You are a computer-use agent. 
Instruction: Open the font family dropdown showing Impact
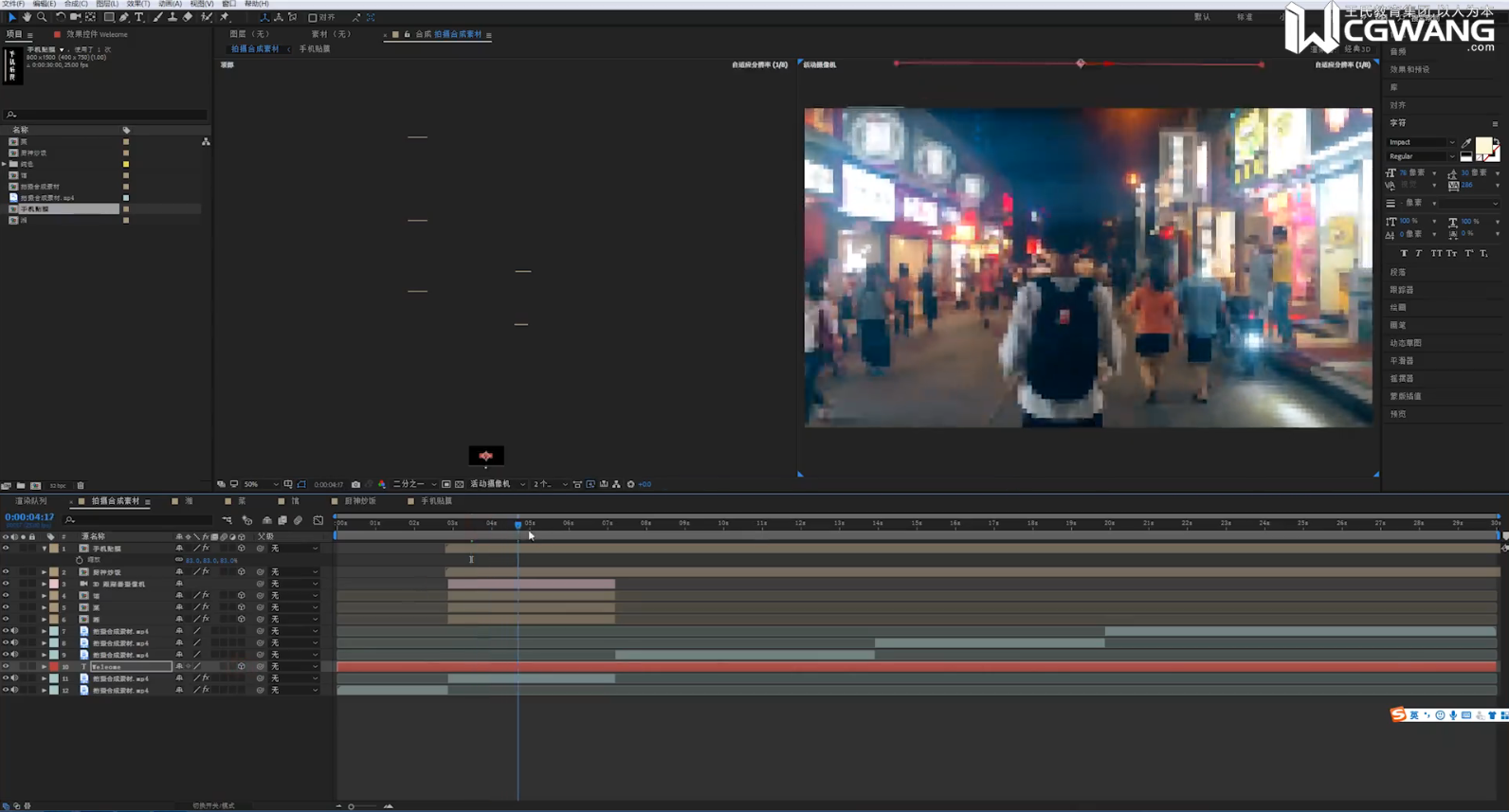coord(1421,142)
